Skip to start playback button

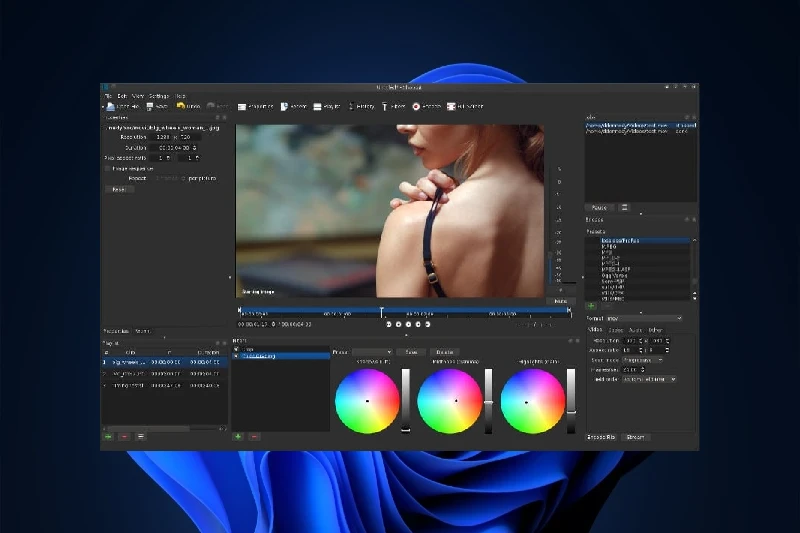(389, 324)
